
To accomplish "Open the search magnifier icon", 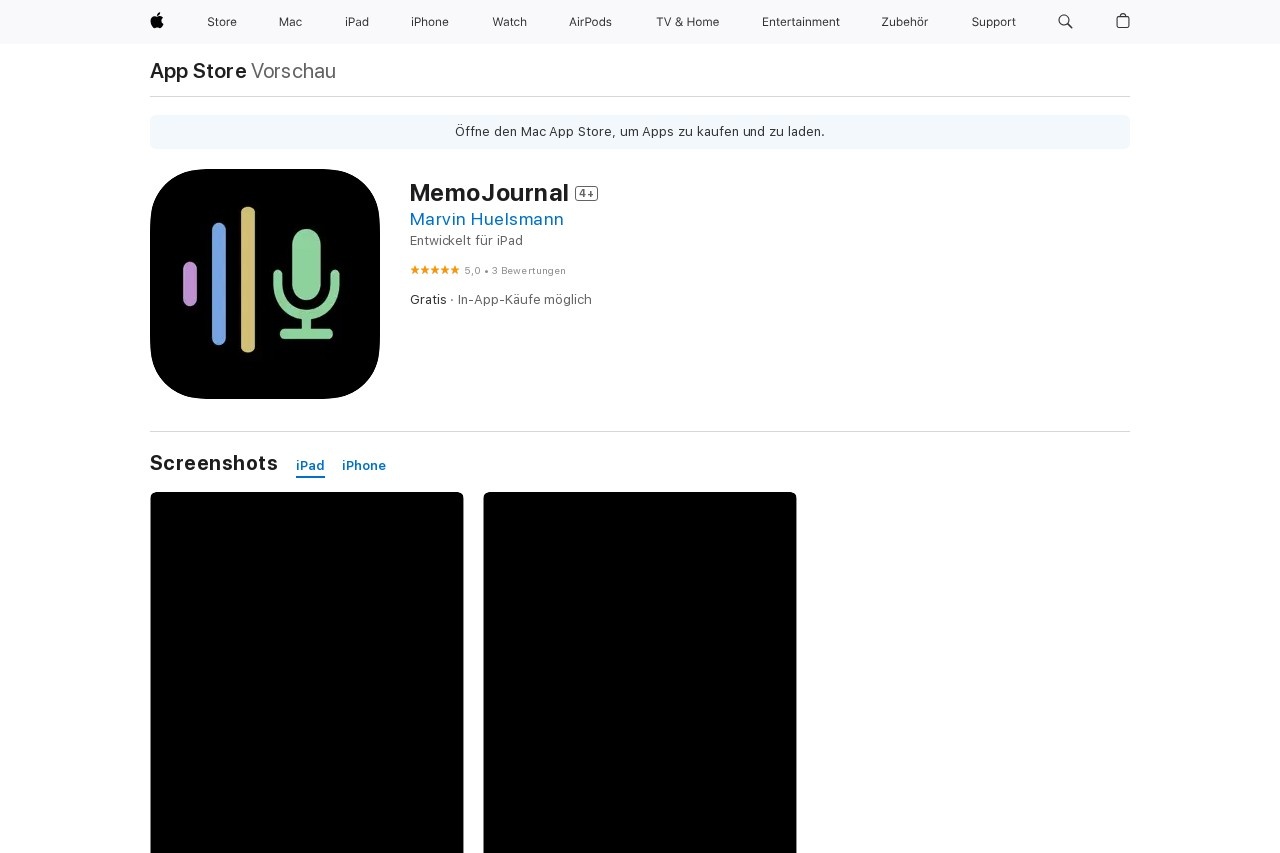I will [1065, 21].
